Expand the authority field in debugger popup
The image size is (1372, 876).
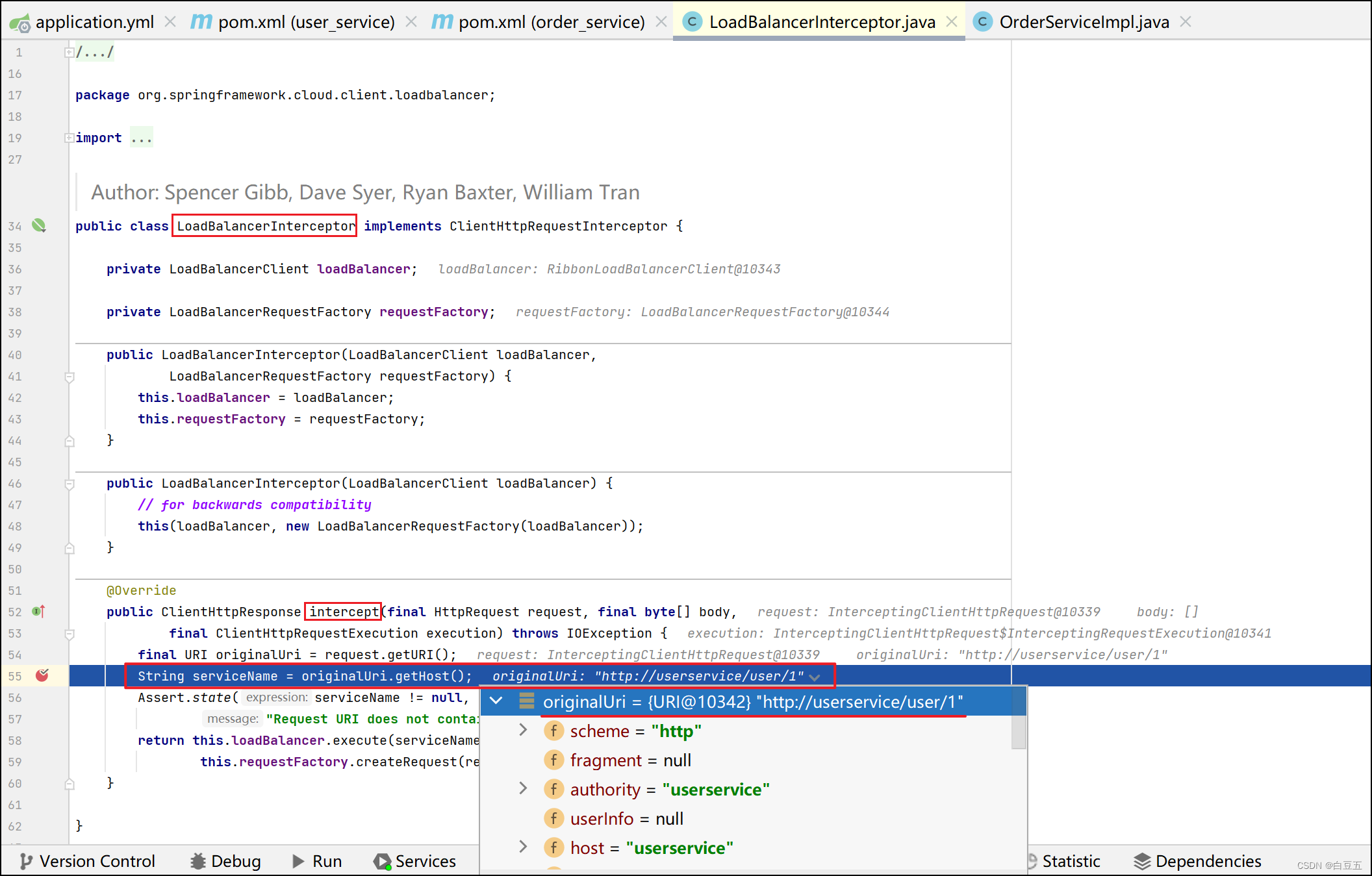(x=523, y=789)
